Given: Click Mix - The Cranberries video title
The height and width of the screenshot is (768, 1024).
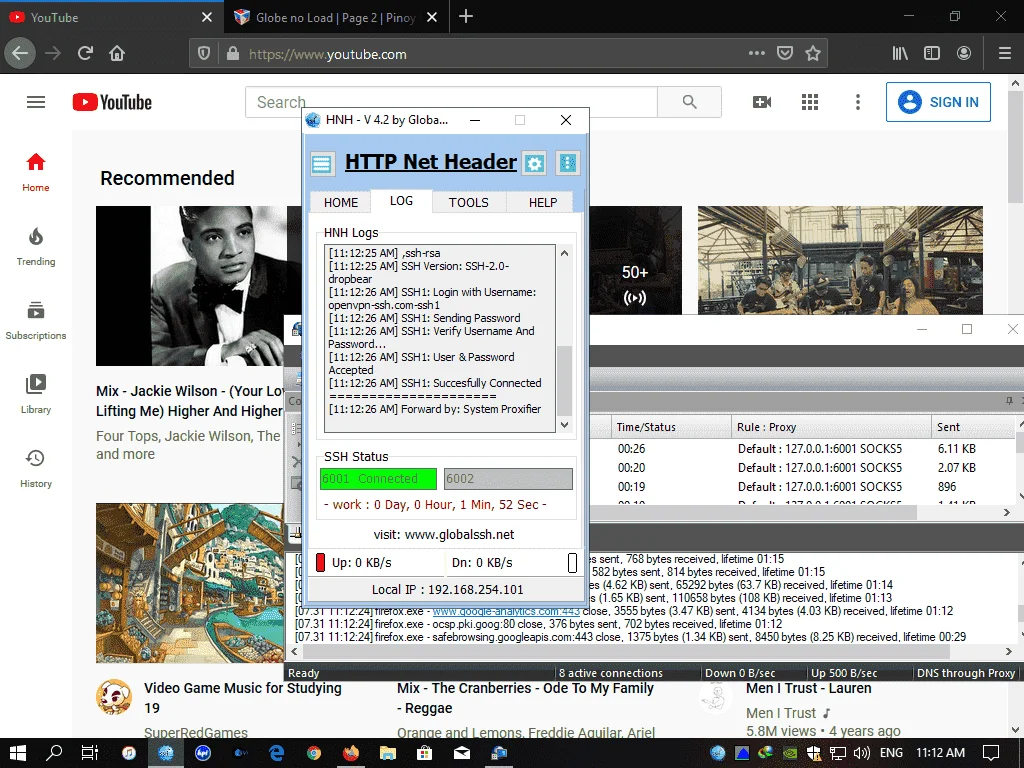Looking at the screenshot, I should pos(525,697).
